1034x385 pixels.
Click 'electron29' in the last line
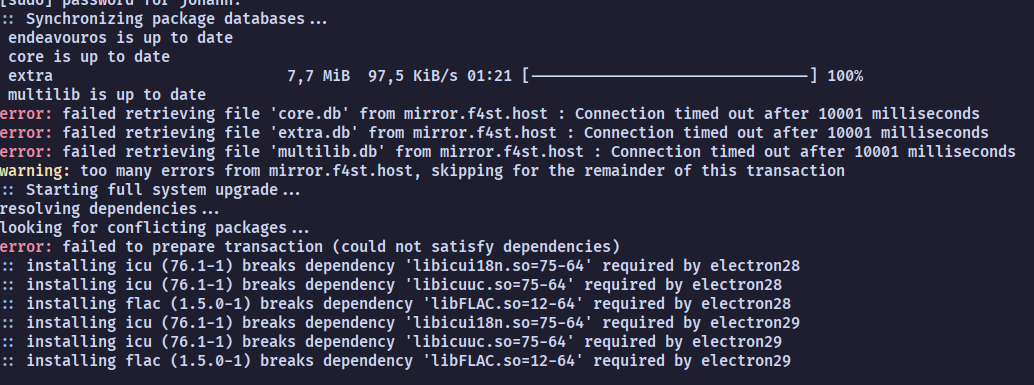746,361
